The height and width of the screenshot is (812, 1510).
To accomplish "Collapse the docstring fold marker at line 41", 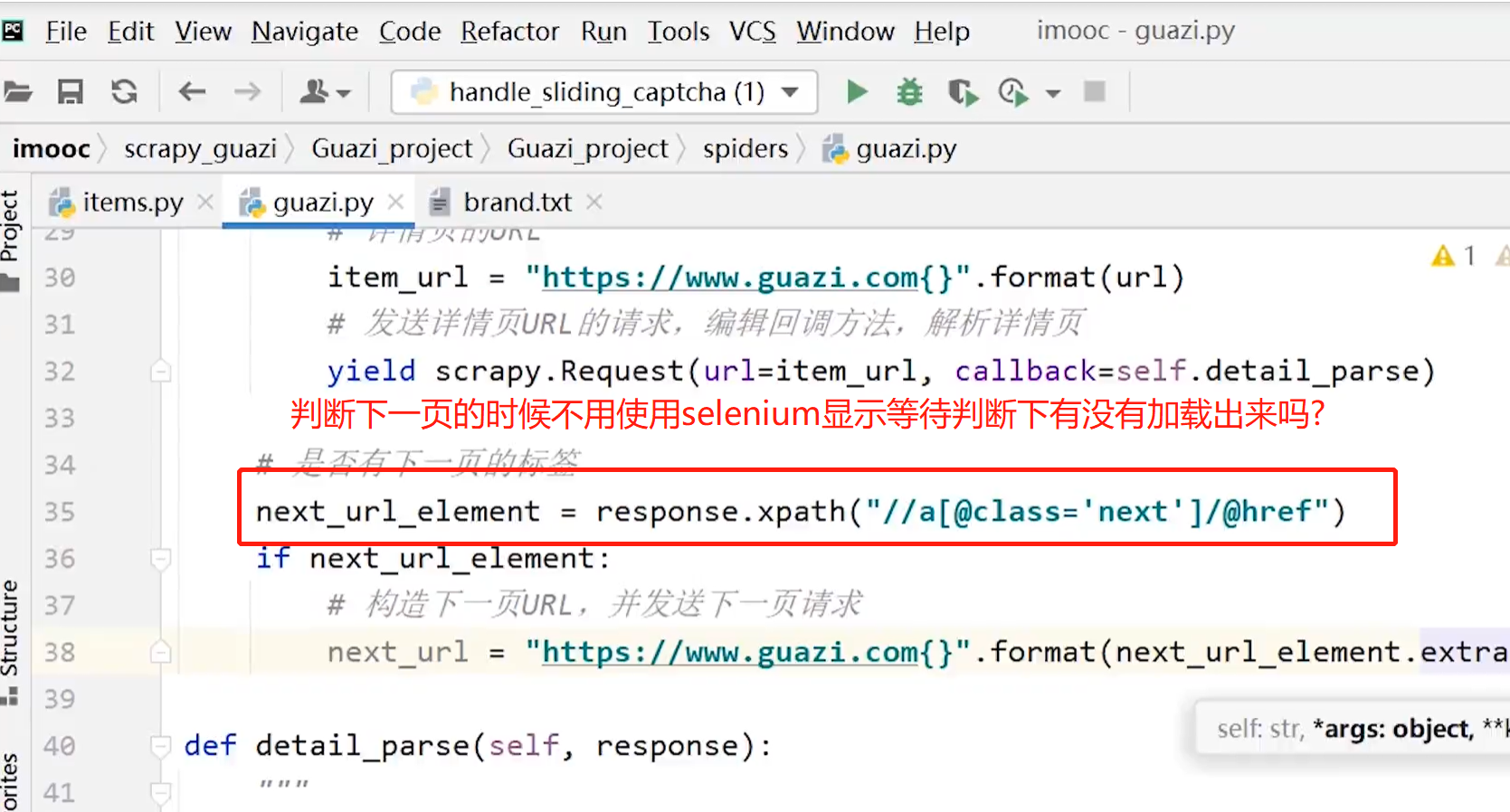I will click(x=160, y=793).
